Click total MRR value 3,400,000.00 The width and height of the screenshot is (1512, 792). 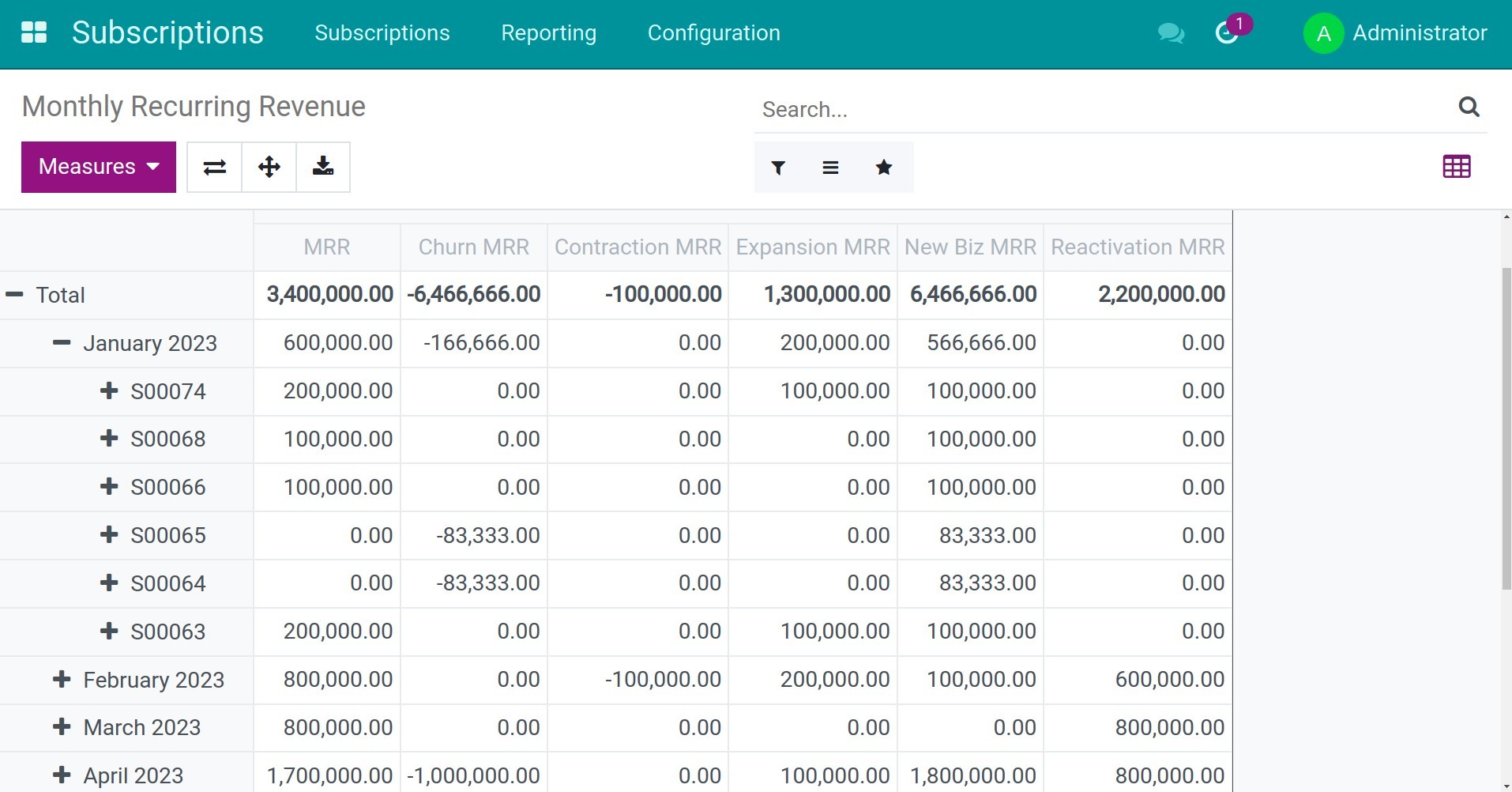coord(330,294)
